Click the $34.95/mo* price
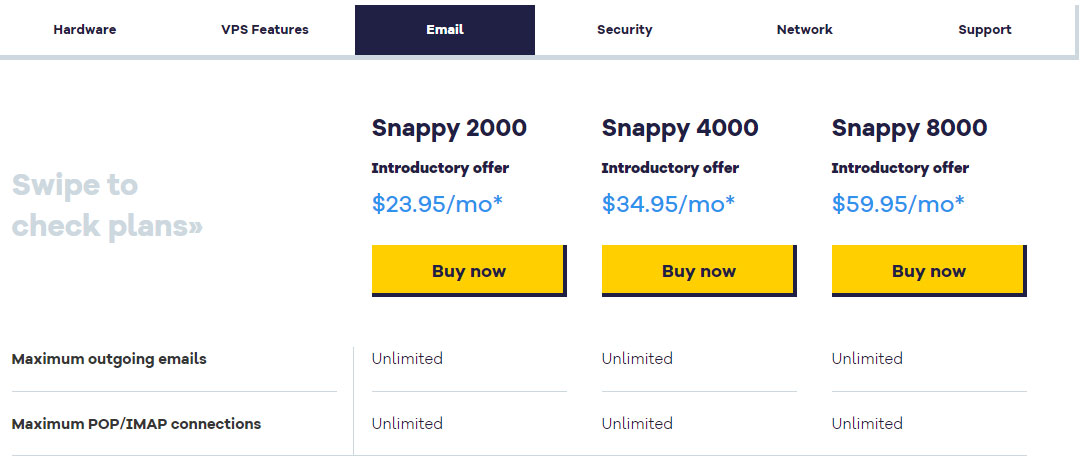This screenshot has width=1082, height=457. tap(668, 204)
